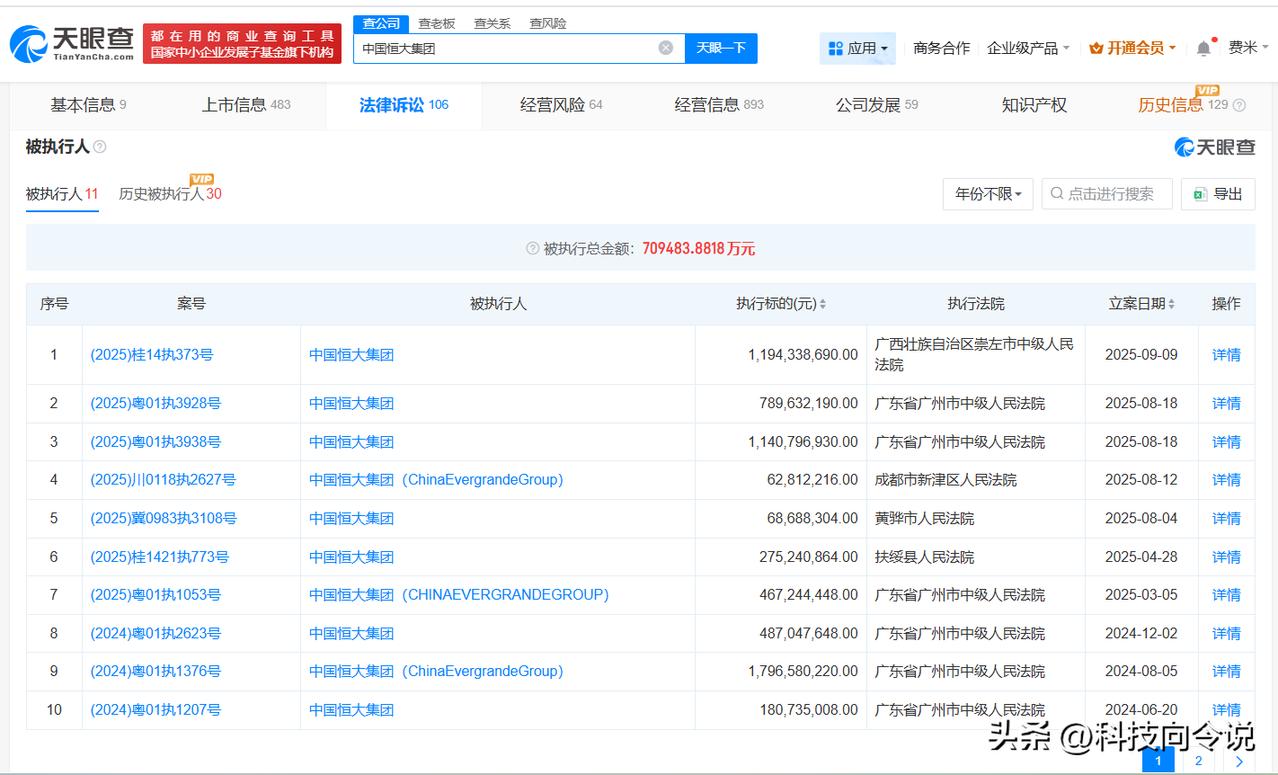Open the notification bell
The width and height of the screenshot is (1278, 775).
tap(1204, 48)
